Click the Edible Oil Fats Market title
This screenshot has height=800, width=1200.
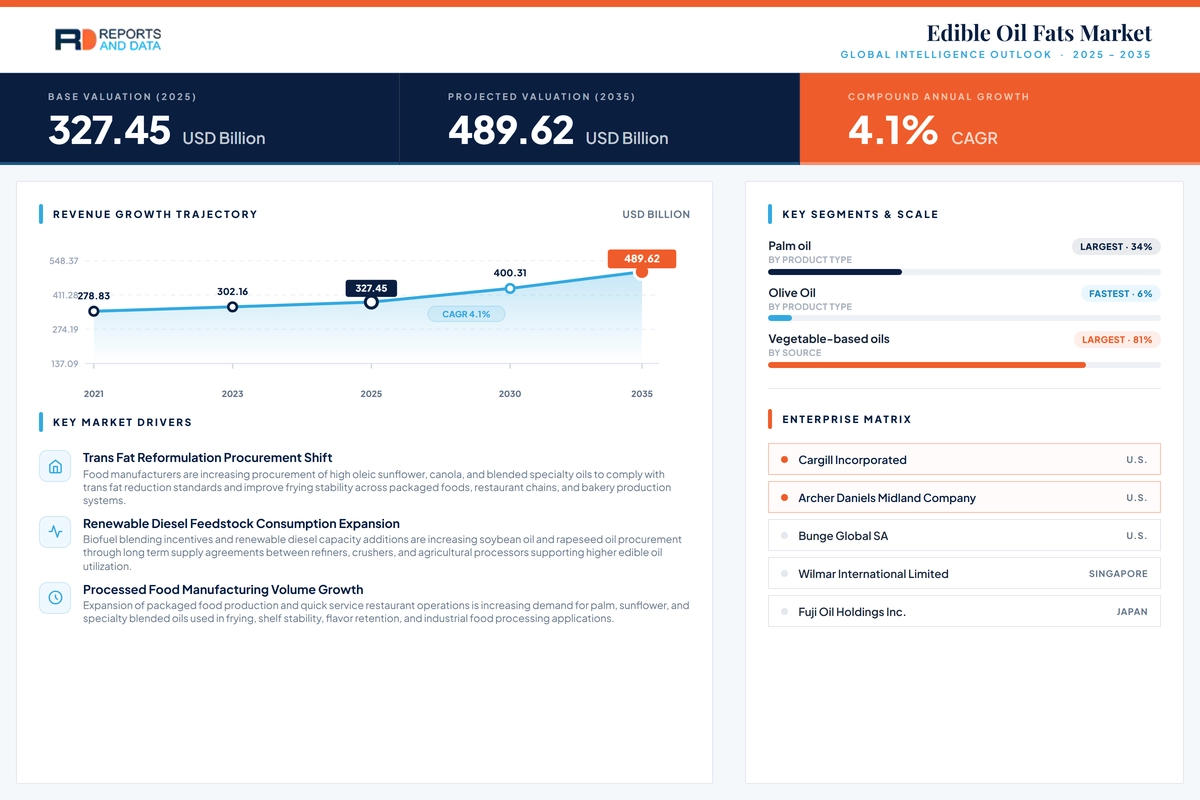point(1039,33)
